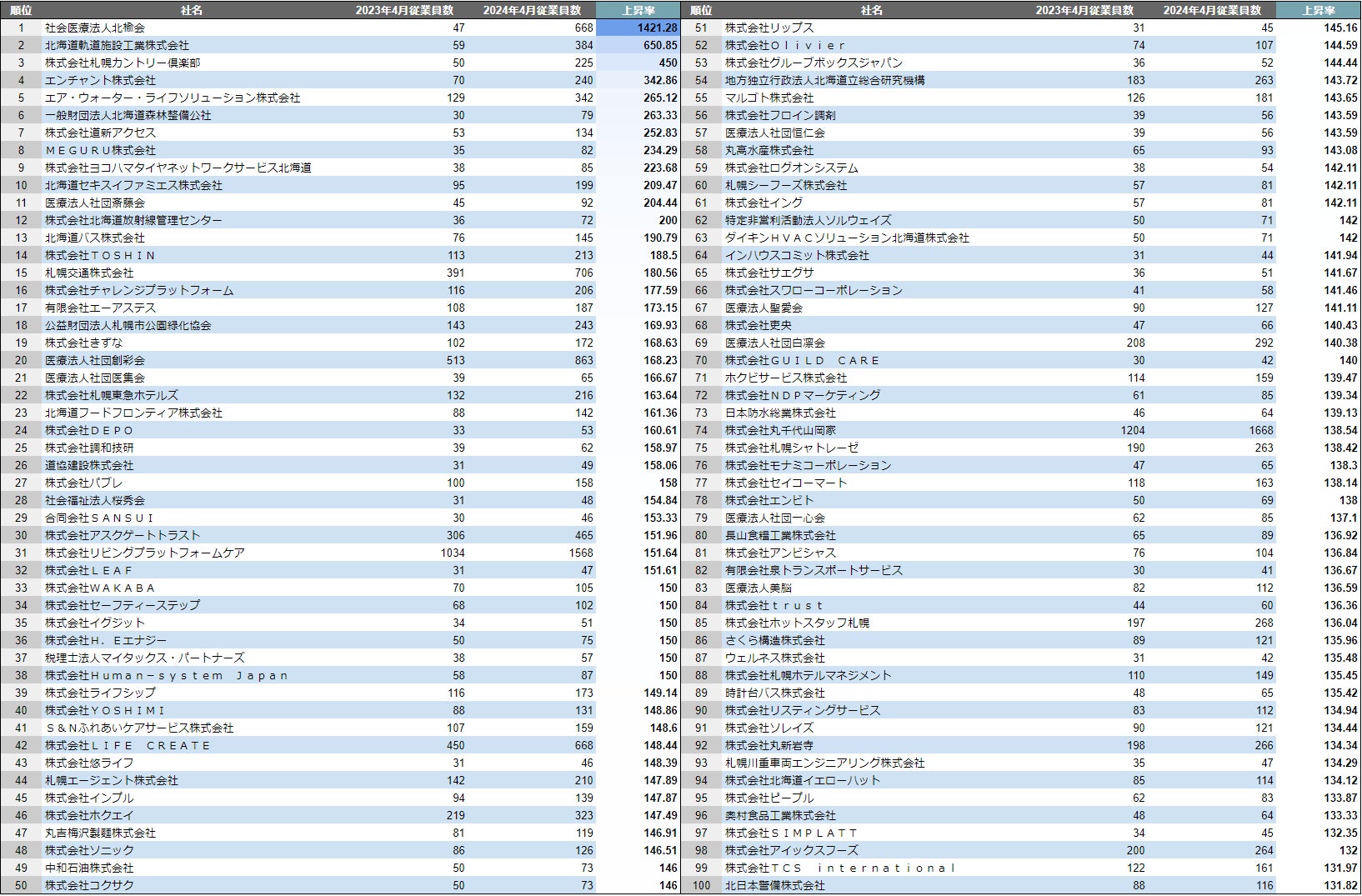Click the 株式会社セイコーマート cell
Image resolution: width=1362 pixels, height=896 pixels.
(786, 483)
